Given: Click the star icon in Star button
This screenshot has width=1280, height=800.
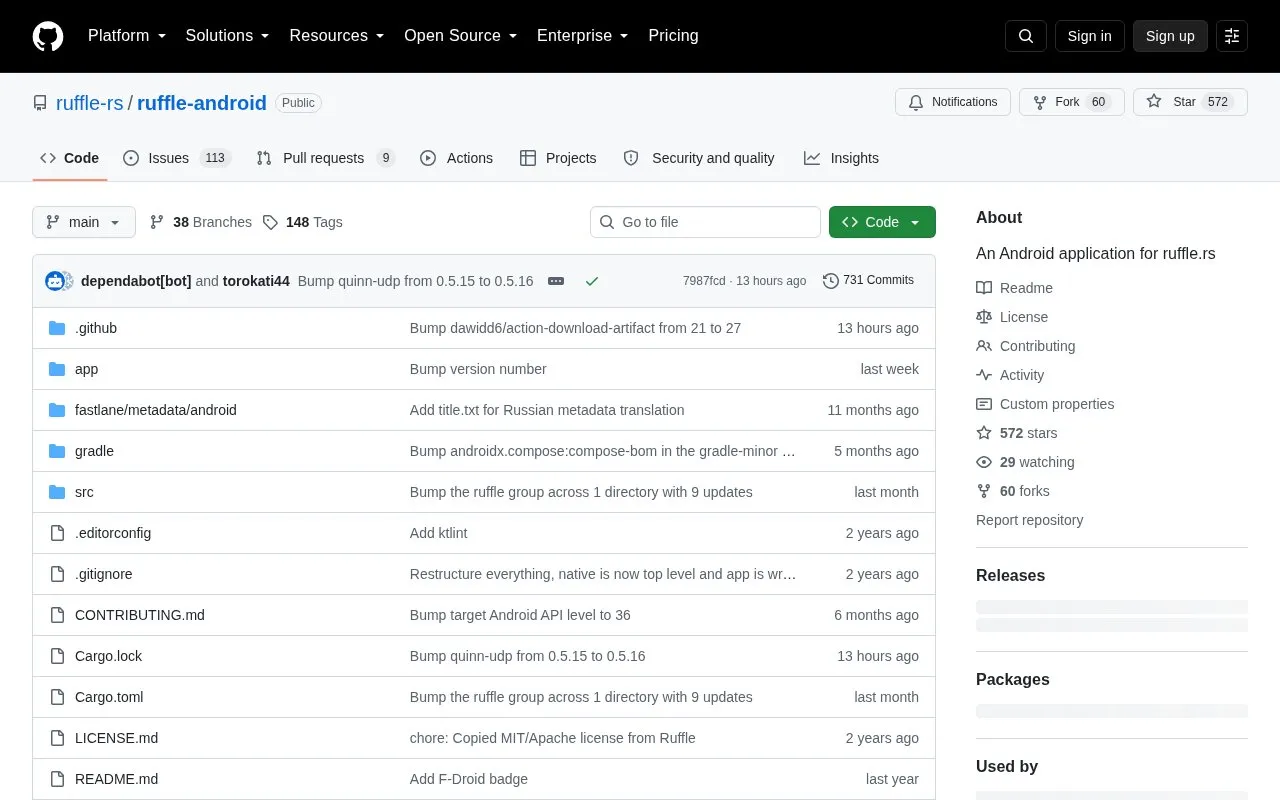Looking at the screenshot, I should click(1154, 102).
